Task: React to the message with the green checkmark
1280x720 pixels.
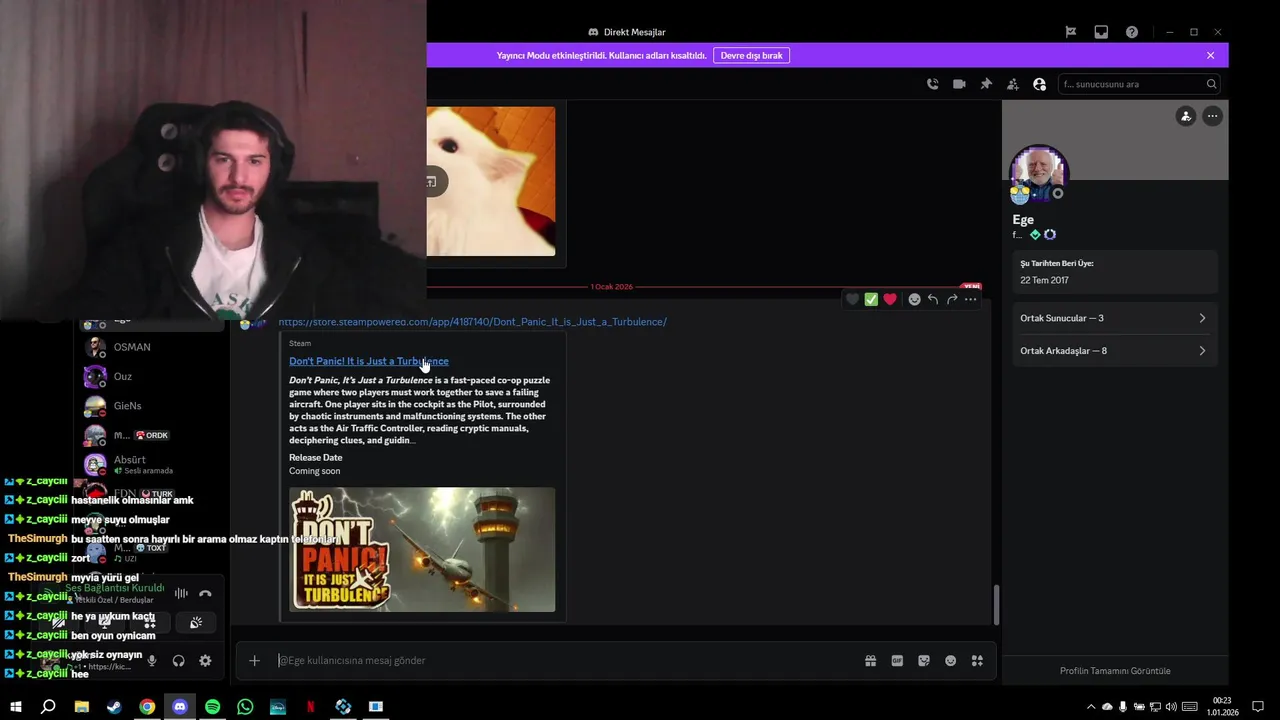Action: [x=871, y=299]
